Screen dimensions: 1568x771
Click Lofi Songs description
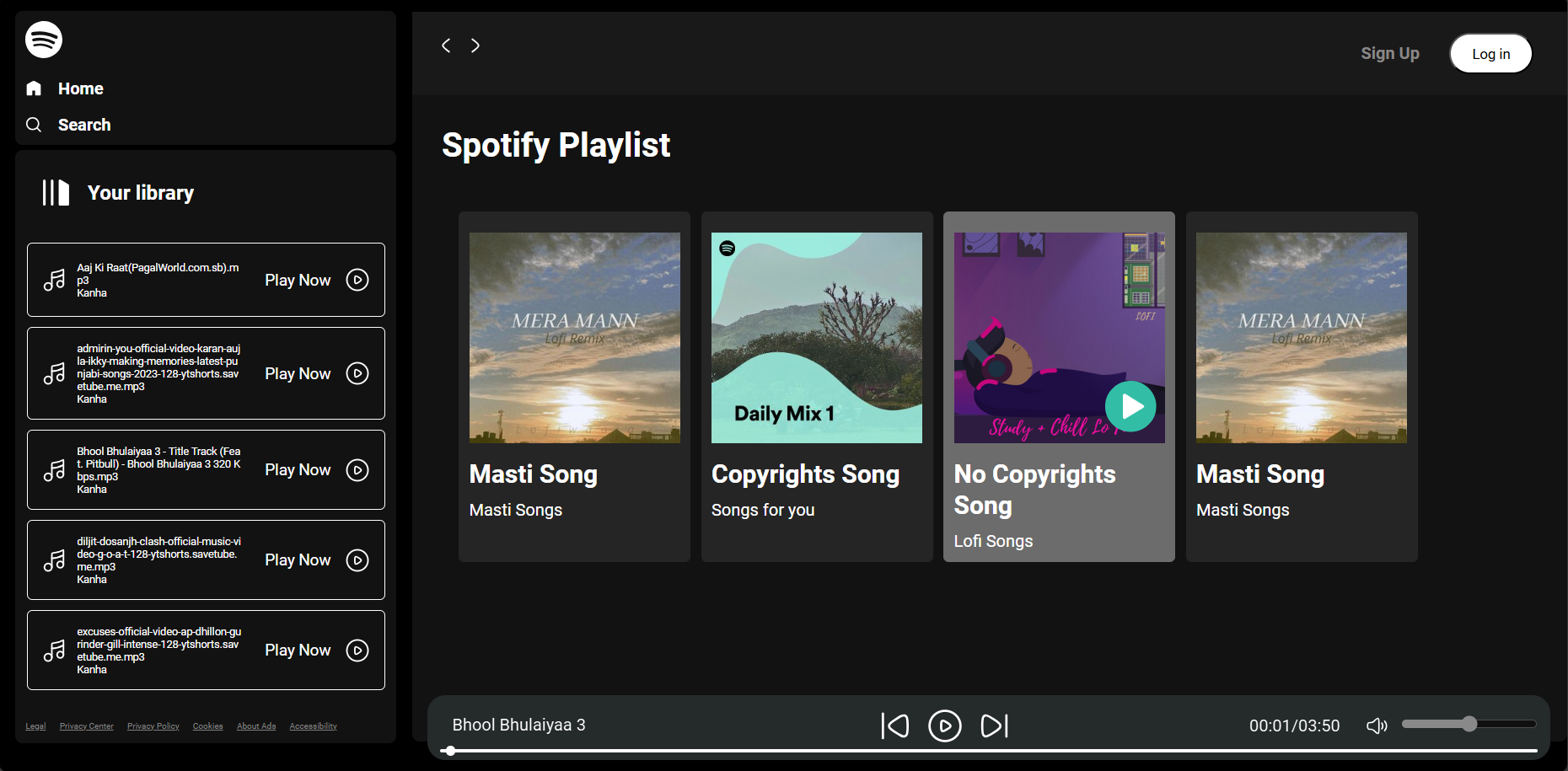point(993,541)
